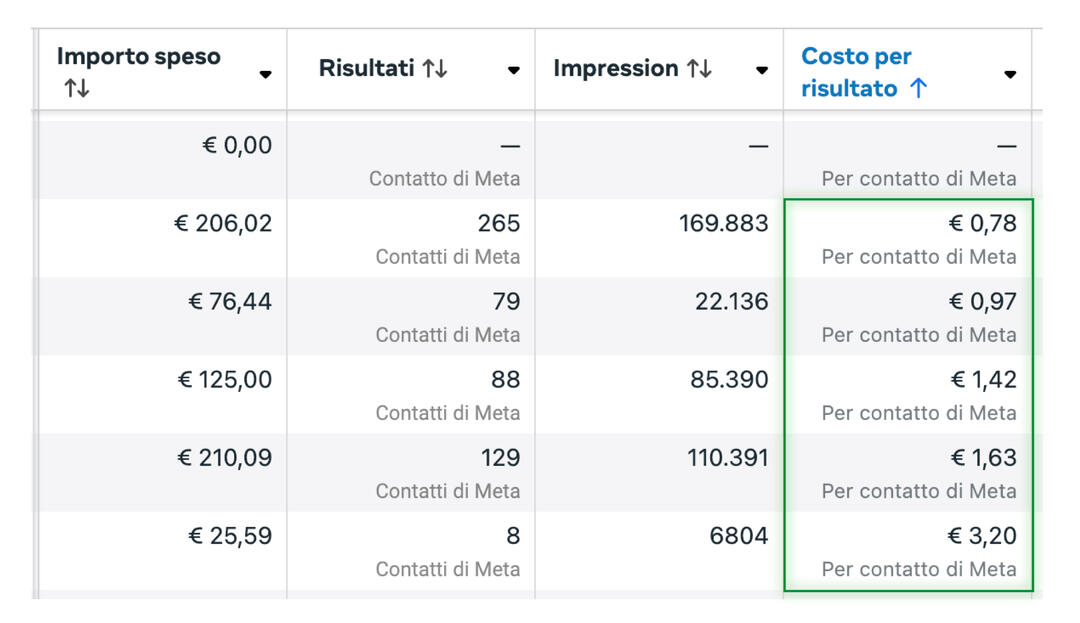The image size is (1080, 623).
Task: Select the Risultati column header text
Action: pos(365,69)
